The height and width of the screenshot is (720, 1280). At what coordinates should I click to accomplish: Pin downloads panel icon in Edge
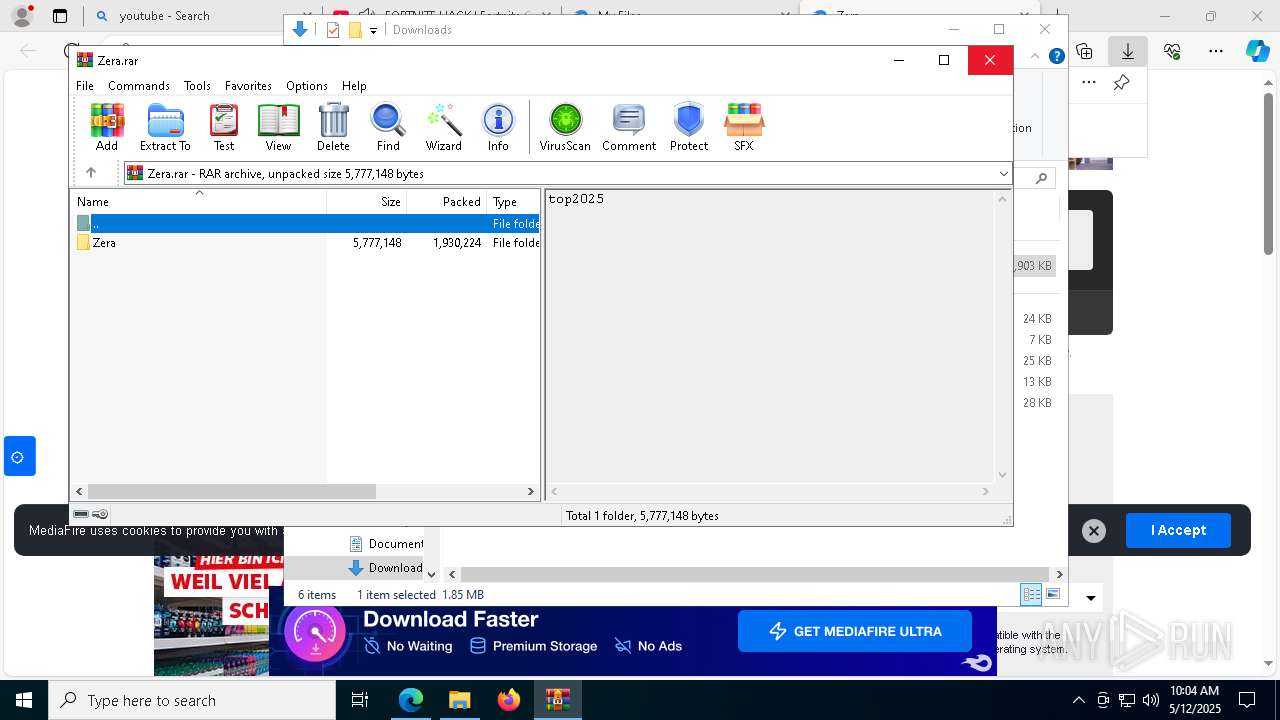point(1122,83)
